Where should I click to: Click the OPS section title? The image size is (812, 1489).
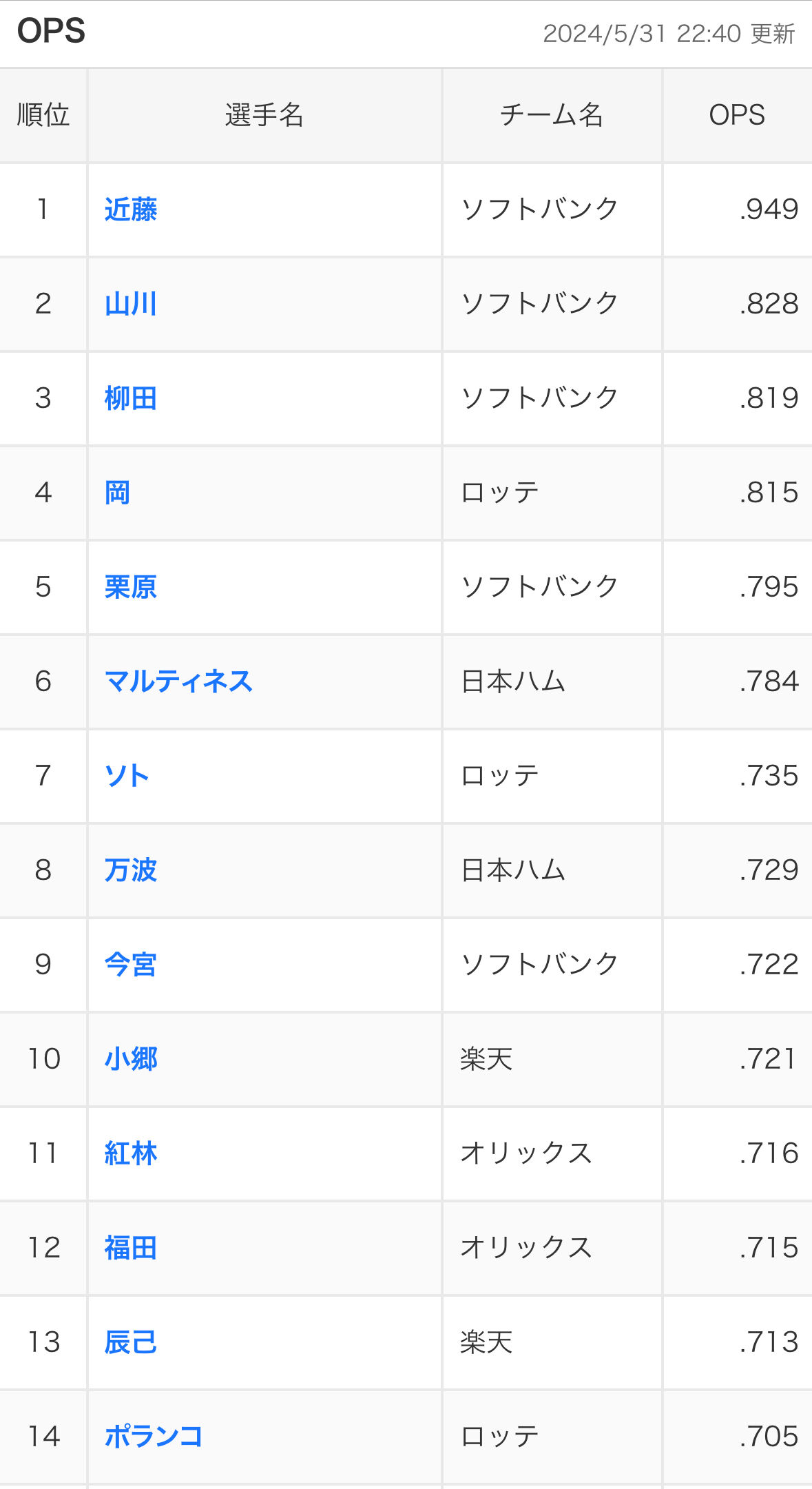pos(52,32)
